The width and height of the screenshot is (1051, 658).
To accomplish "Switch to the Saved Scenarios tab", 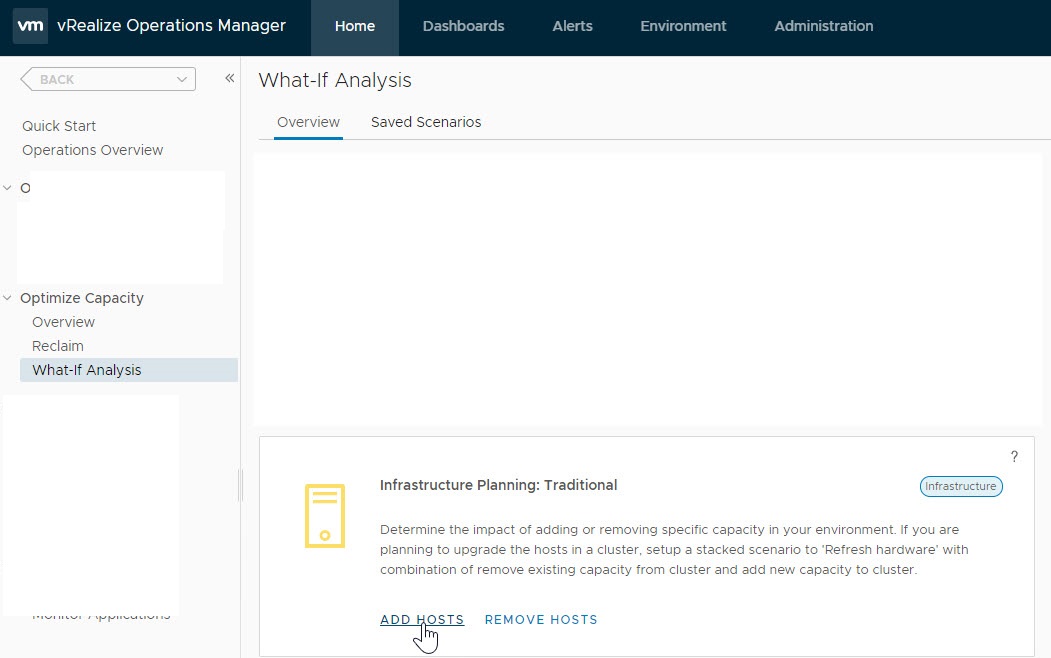I will click(x=426, y=122).
